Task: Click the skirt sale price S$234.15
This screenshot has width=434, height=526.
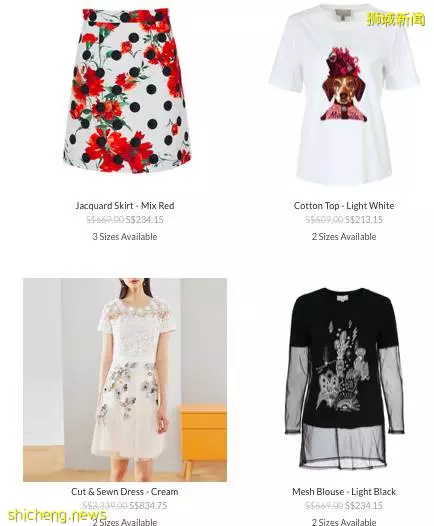Action: tap(145, 220)
